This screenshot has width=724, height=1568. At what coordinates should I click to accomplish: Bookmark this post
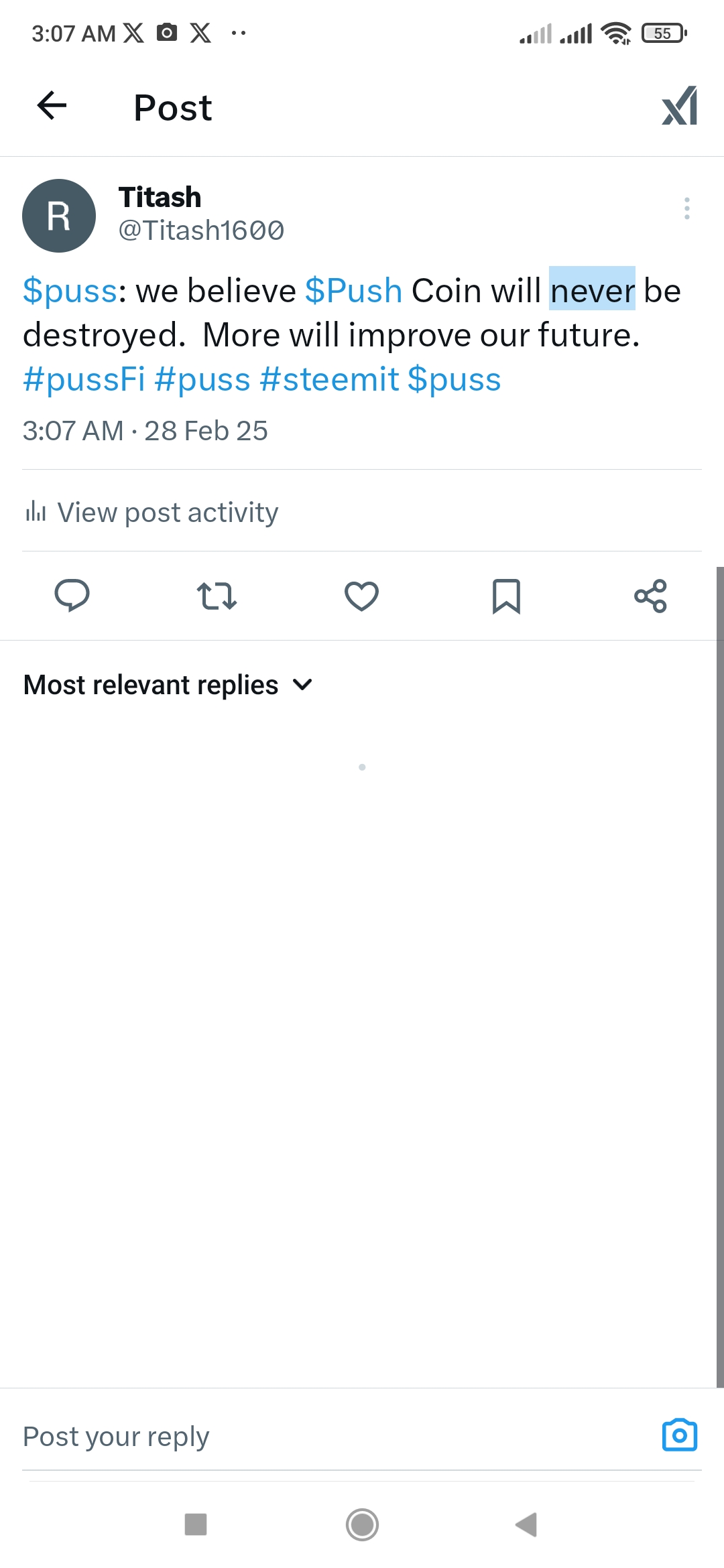[506, 596]
